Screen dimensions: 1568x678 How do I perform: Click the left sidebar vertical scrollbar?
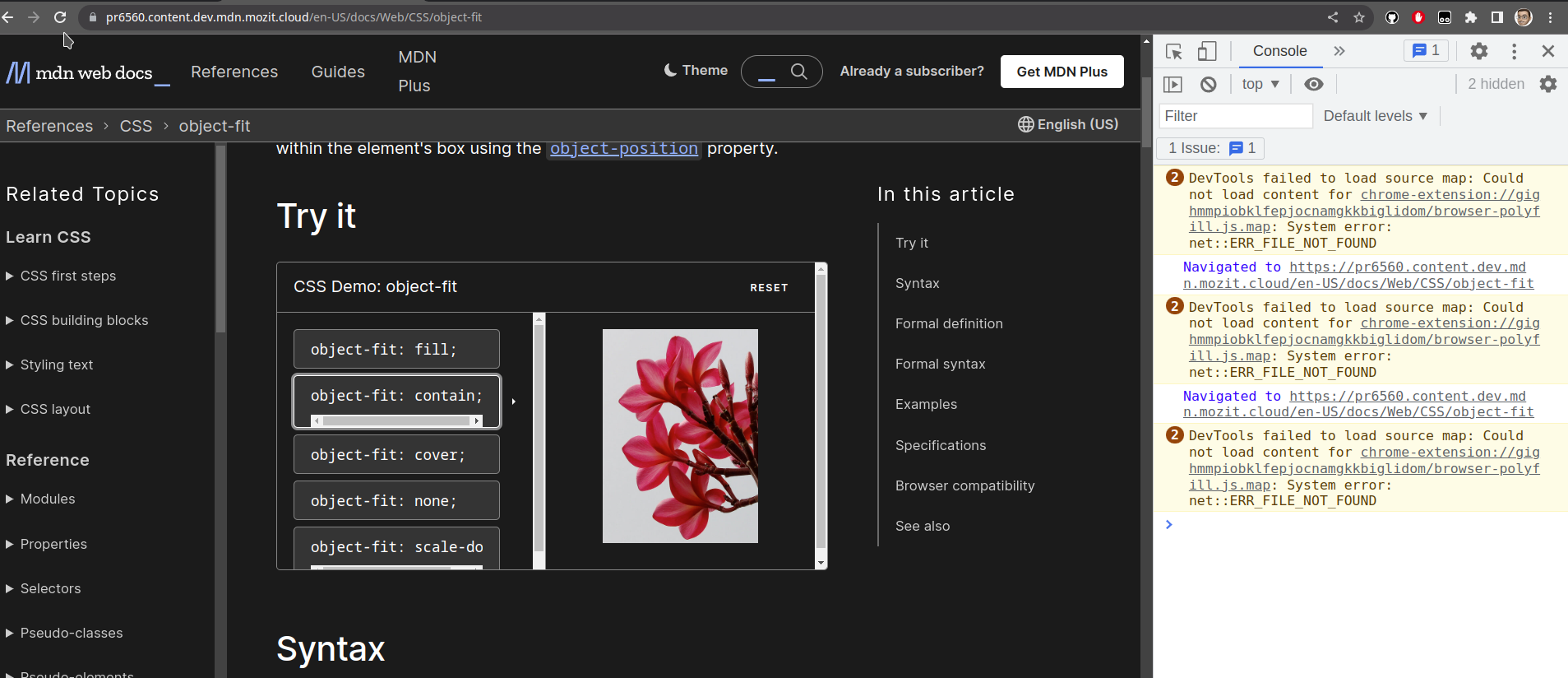(x=220, y=239)
